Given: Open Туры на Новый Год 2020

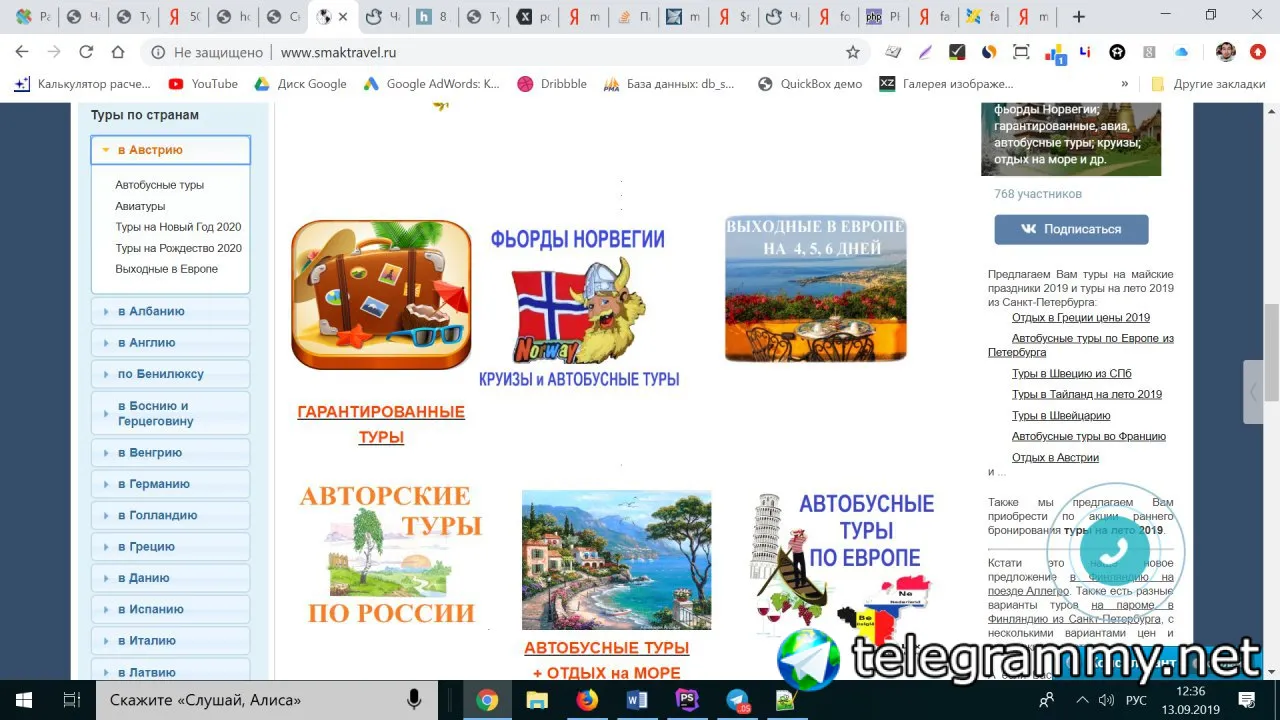Looking at the screenshot, I should point(178,227).
